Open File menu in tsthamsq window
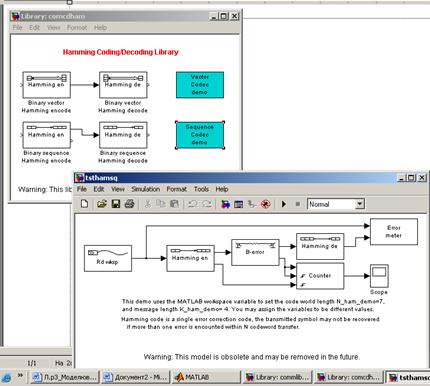Screen dimensions: 430x386 click(82, 189)
